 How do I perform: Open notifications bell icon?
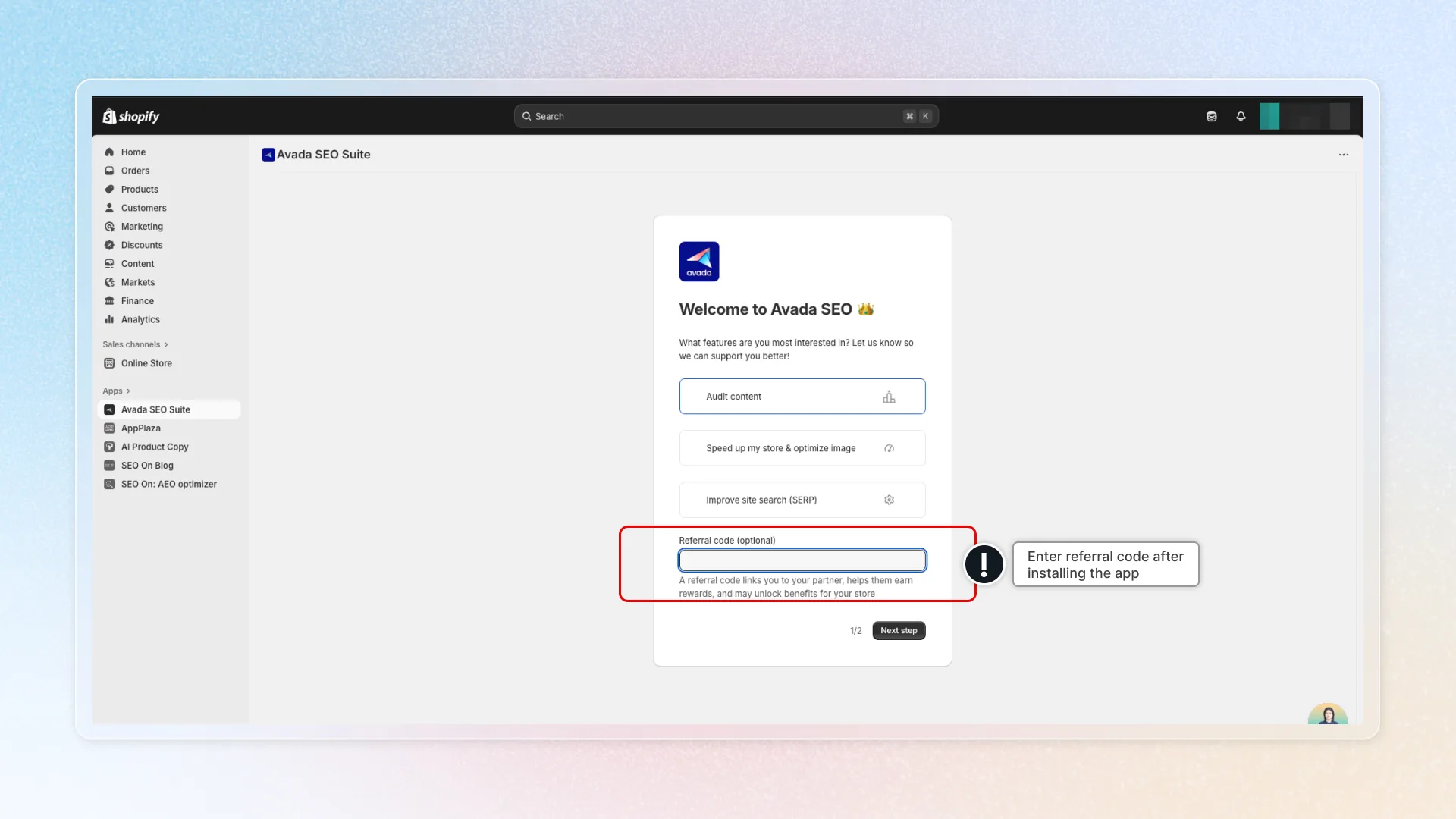coord(1241,116)
